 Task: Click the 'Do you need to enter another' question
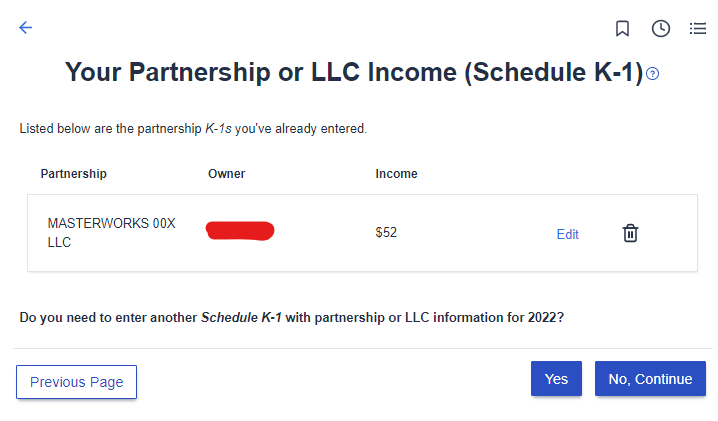pyautogui.click(x=291, y=317)
